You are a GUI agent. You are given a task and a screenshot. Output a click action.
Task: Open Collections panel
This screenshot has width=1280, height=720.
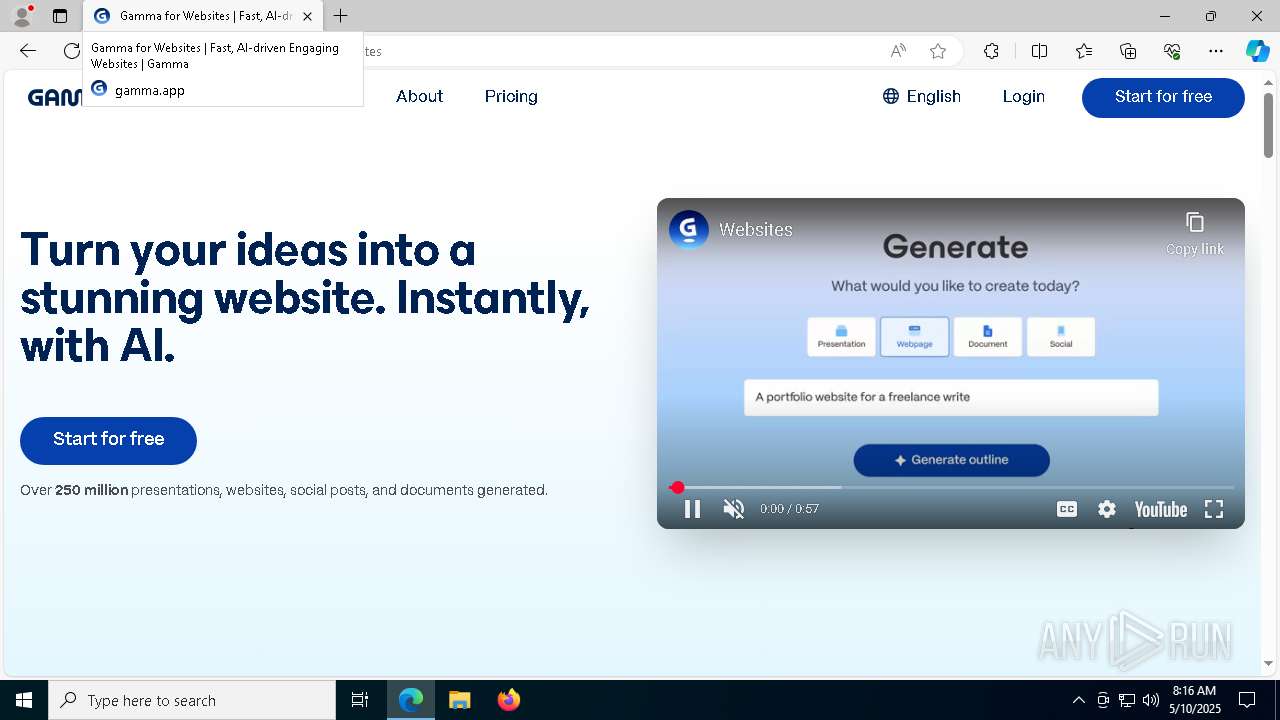tap(1128, 51)
